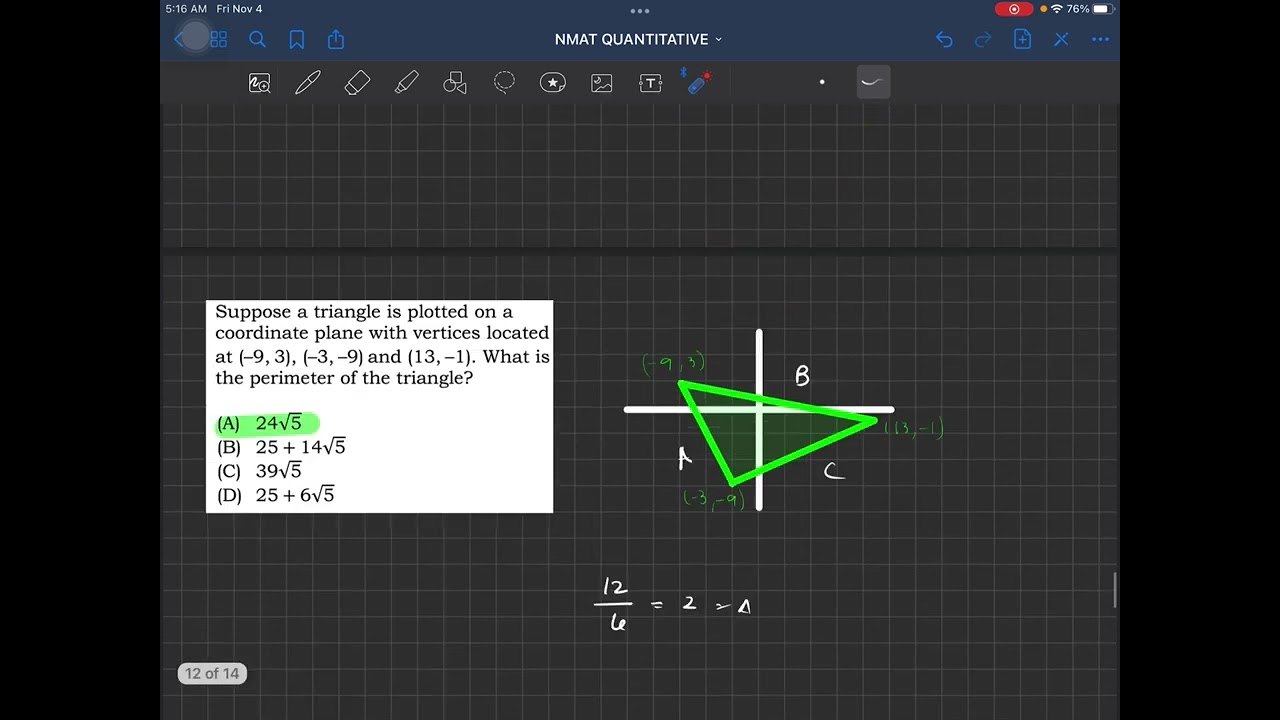The width and height of the screenshot is (1280, 720).
Task: Tap the handwritten letter C label
Action: [x=834, y=471]
